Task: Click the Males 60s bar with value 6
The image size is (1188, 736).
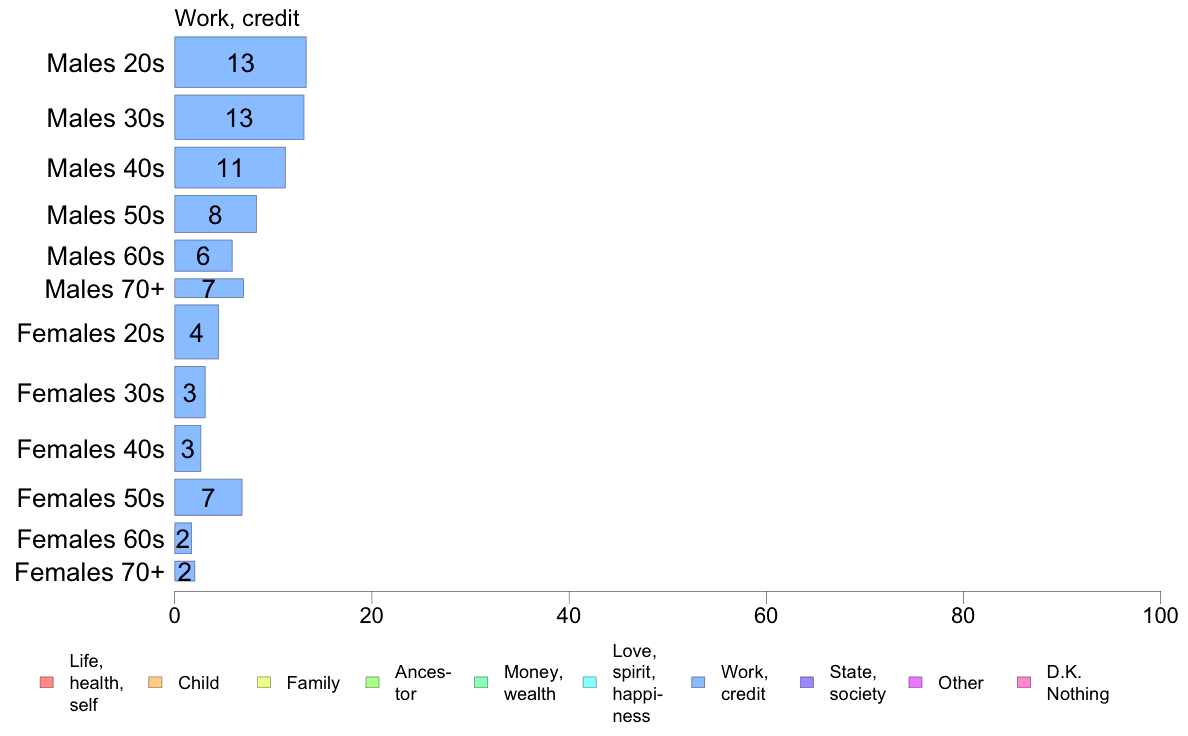Action: tap(204, 255)
